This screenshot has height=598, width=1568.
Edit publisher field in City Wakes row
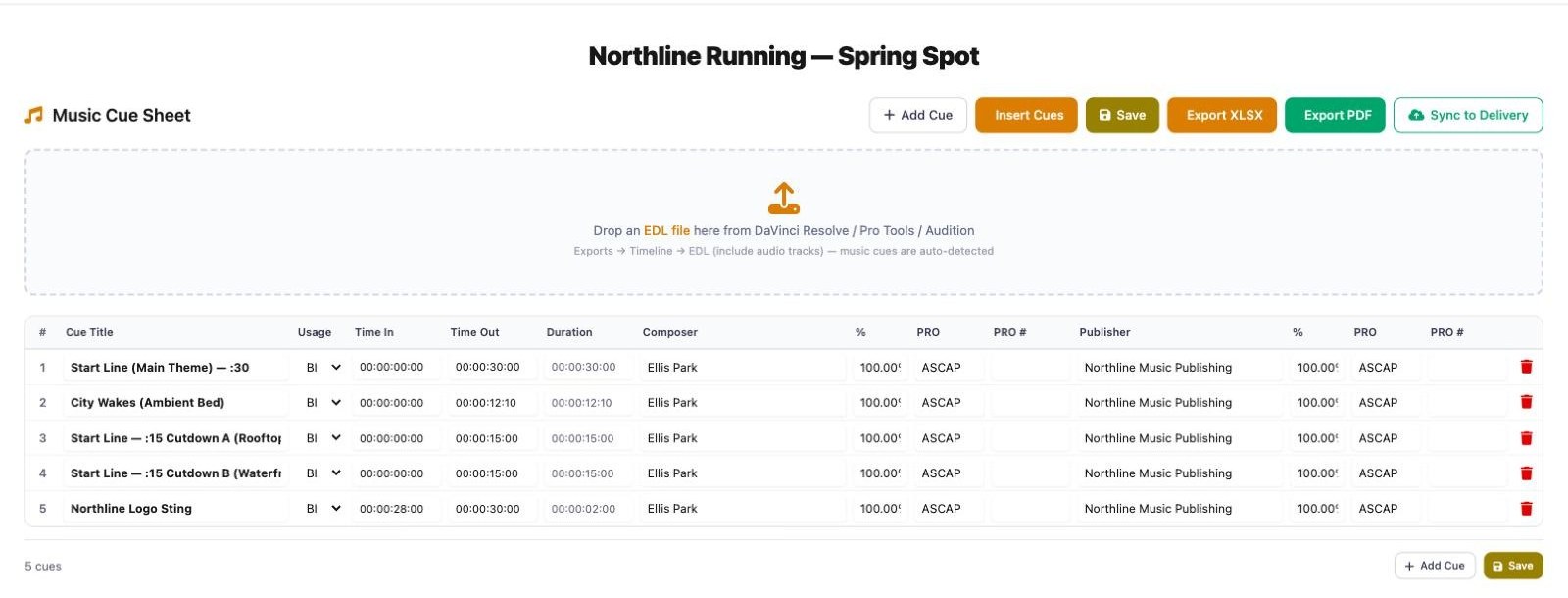click(1181, 403)
